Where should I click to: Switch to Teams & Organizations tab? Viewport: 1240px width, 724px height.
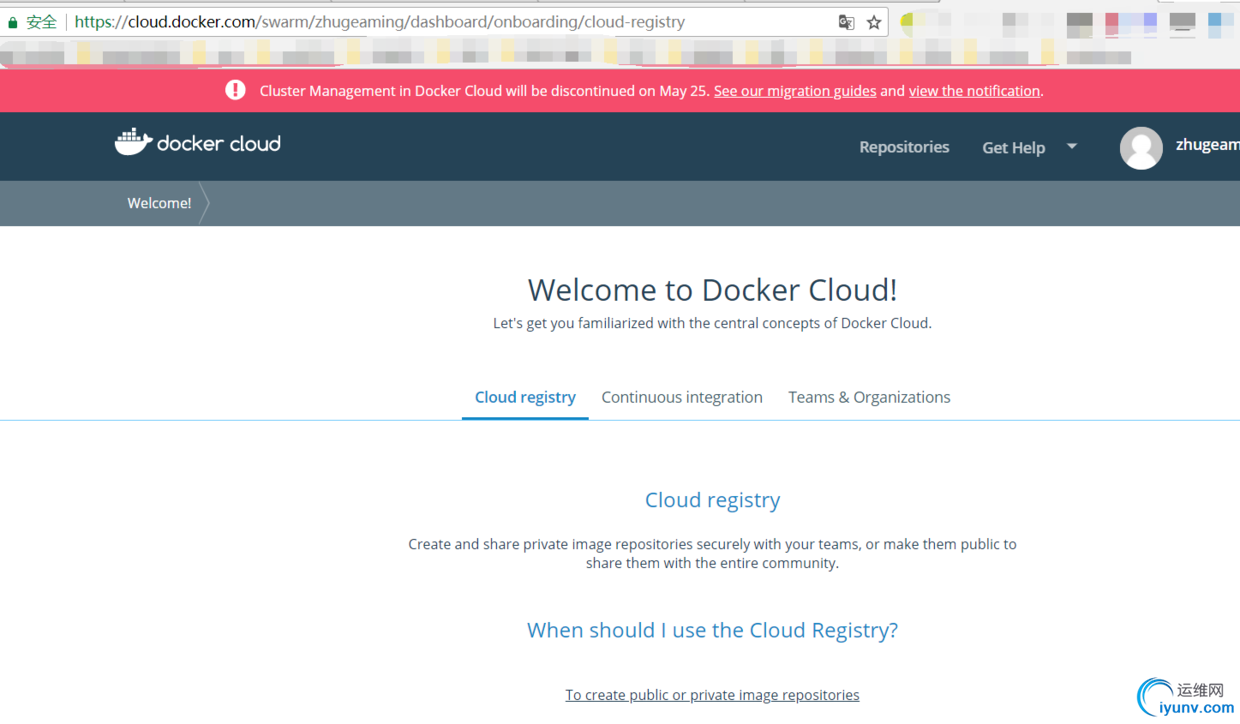pos(869,397)
